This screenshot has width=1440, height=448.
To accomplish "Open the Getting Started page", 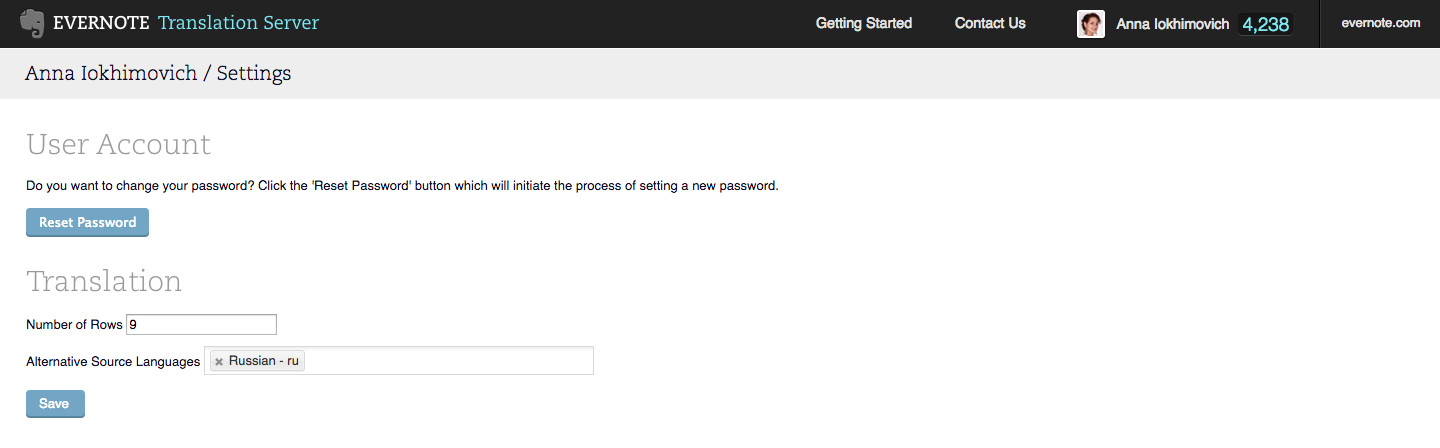I will [864, 23].
